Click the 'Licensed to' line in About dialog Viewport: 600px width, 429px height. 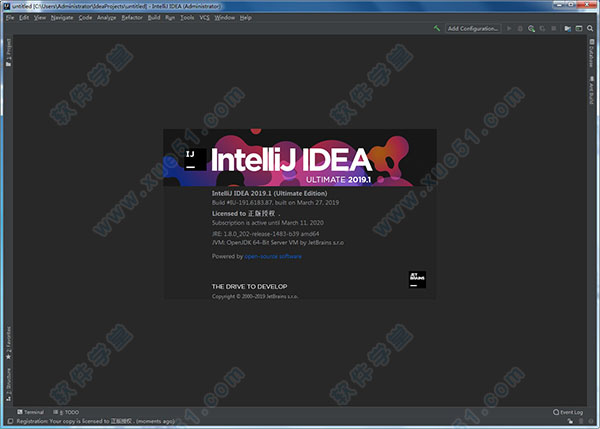[246, 214]
